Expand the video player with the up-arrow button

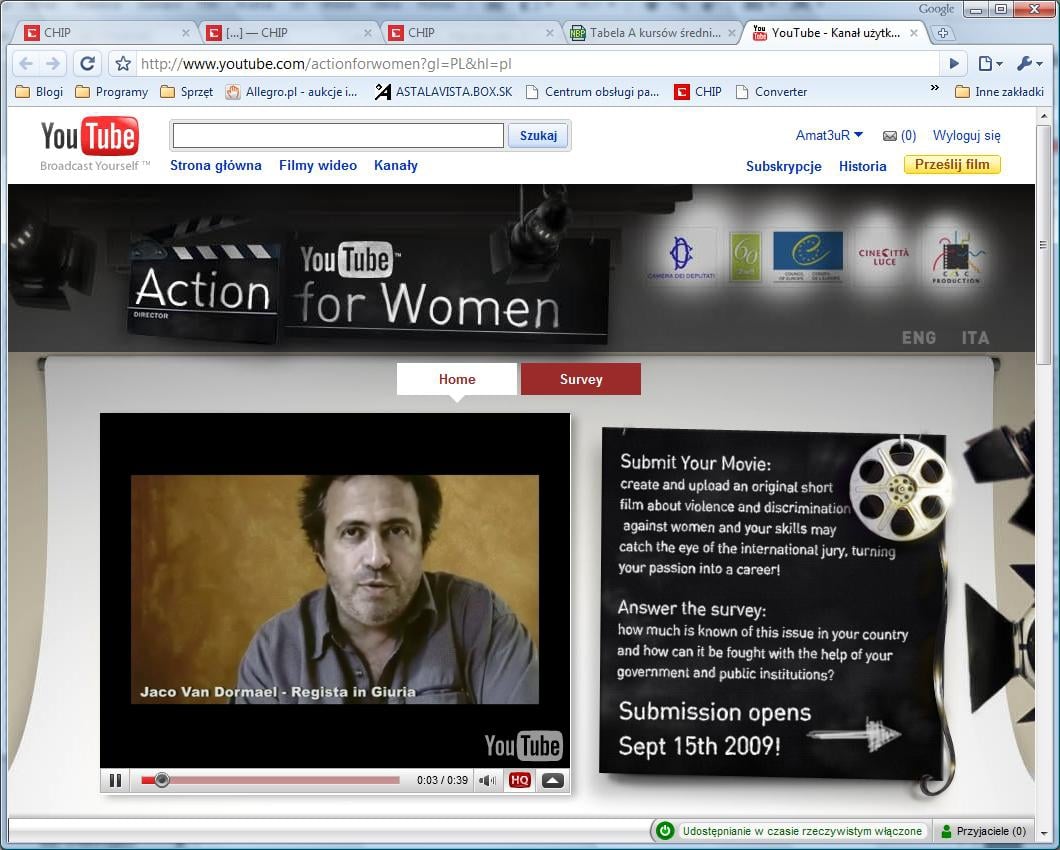tap(553, 780)
